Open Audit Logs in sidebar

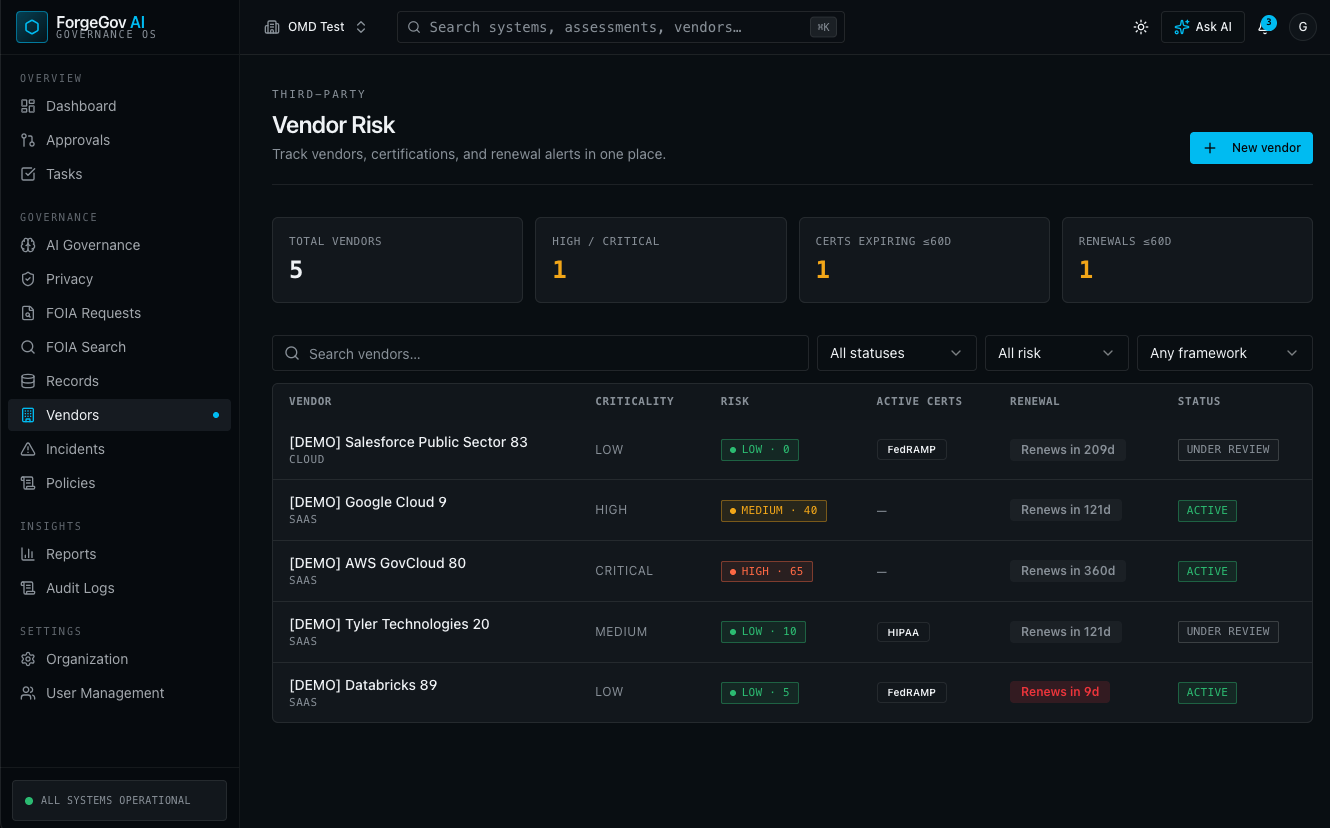click(119, 588)
